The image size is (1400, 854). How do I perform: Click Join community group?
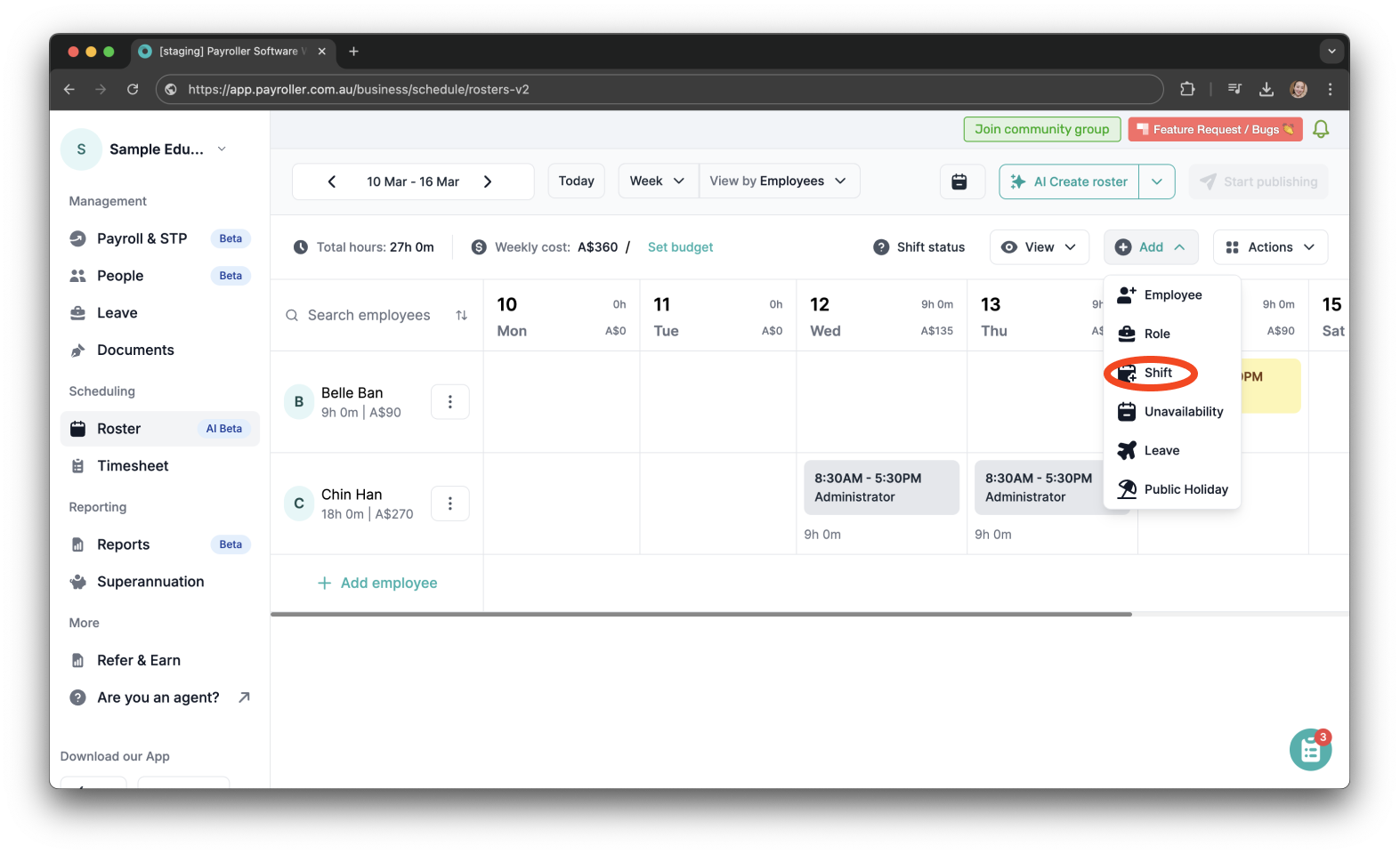coord(1042,129)
